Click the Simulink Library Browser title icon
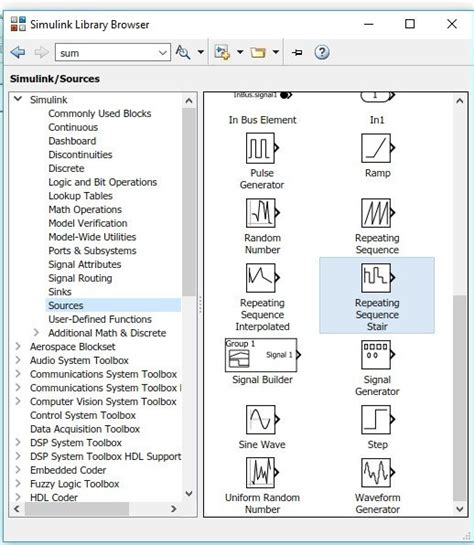This screenshot has width=474, height=545. click(x=18, y=24)
